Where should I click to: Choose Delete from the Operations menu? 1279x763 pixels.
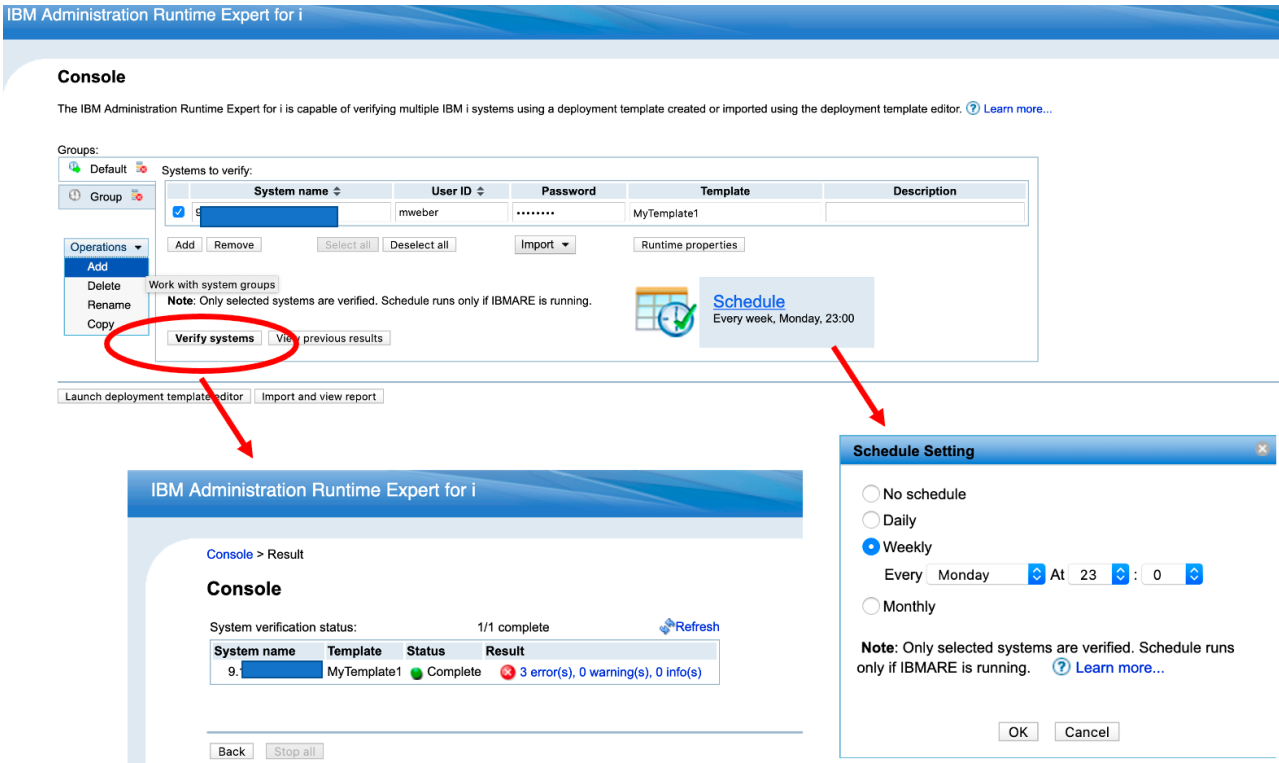coord(106,286)
